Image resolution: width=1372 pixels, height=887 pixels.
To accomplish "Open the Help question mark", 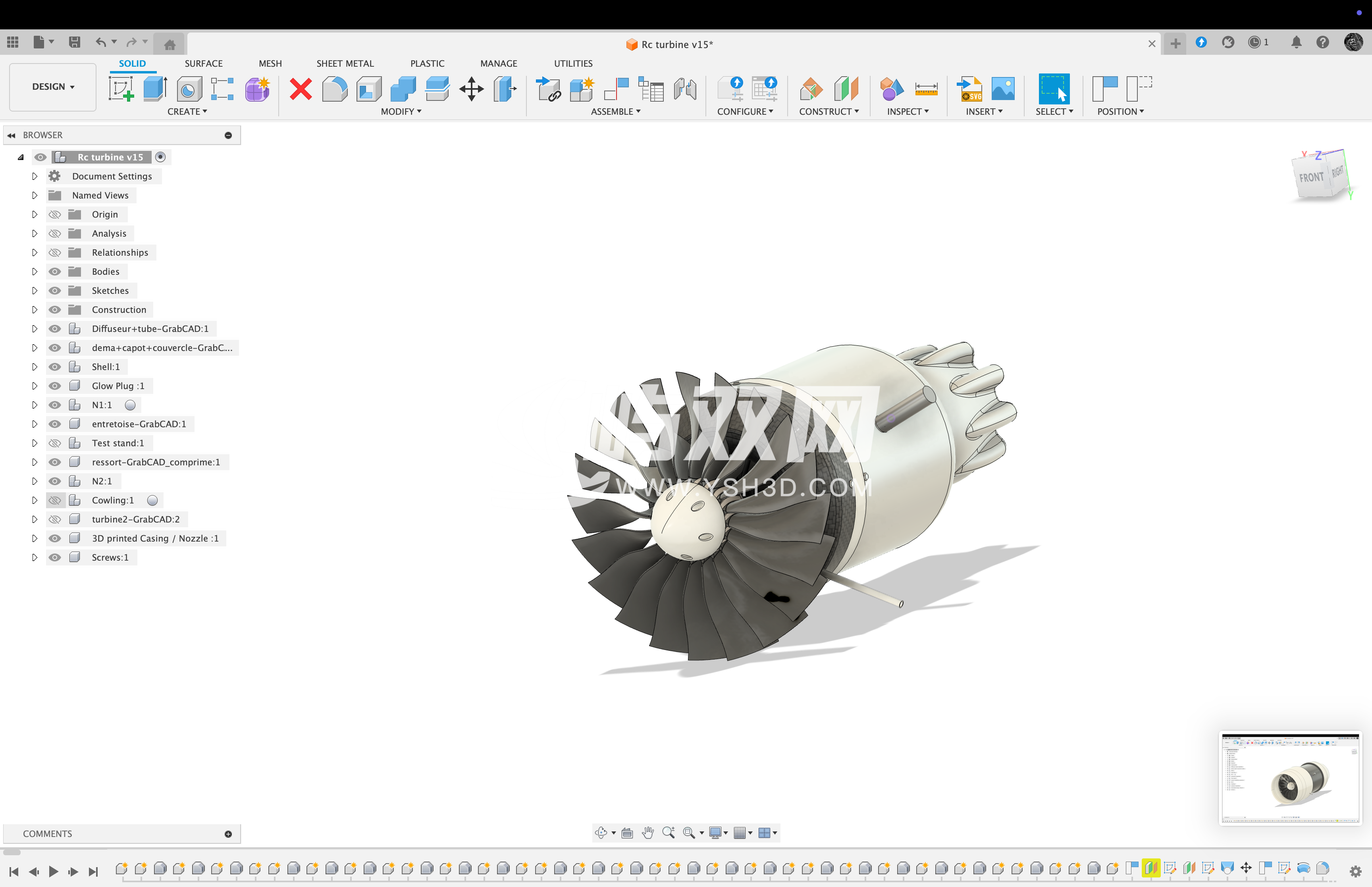I will pyautogui.click(x=1322, y=42).
